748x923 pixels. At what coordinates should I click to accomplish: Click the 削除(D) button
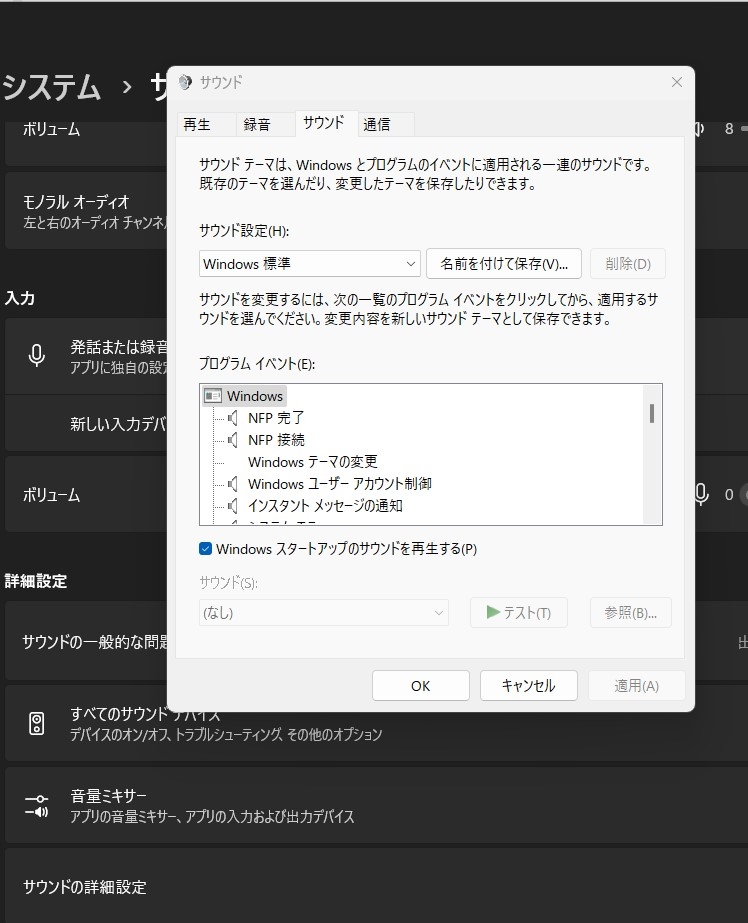tap(628, 264)
